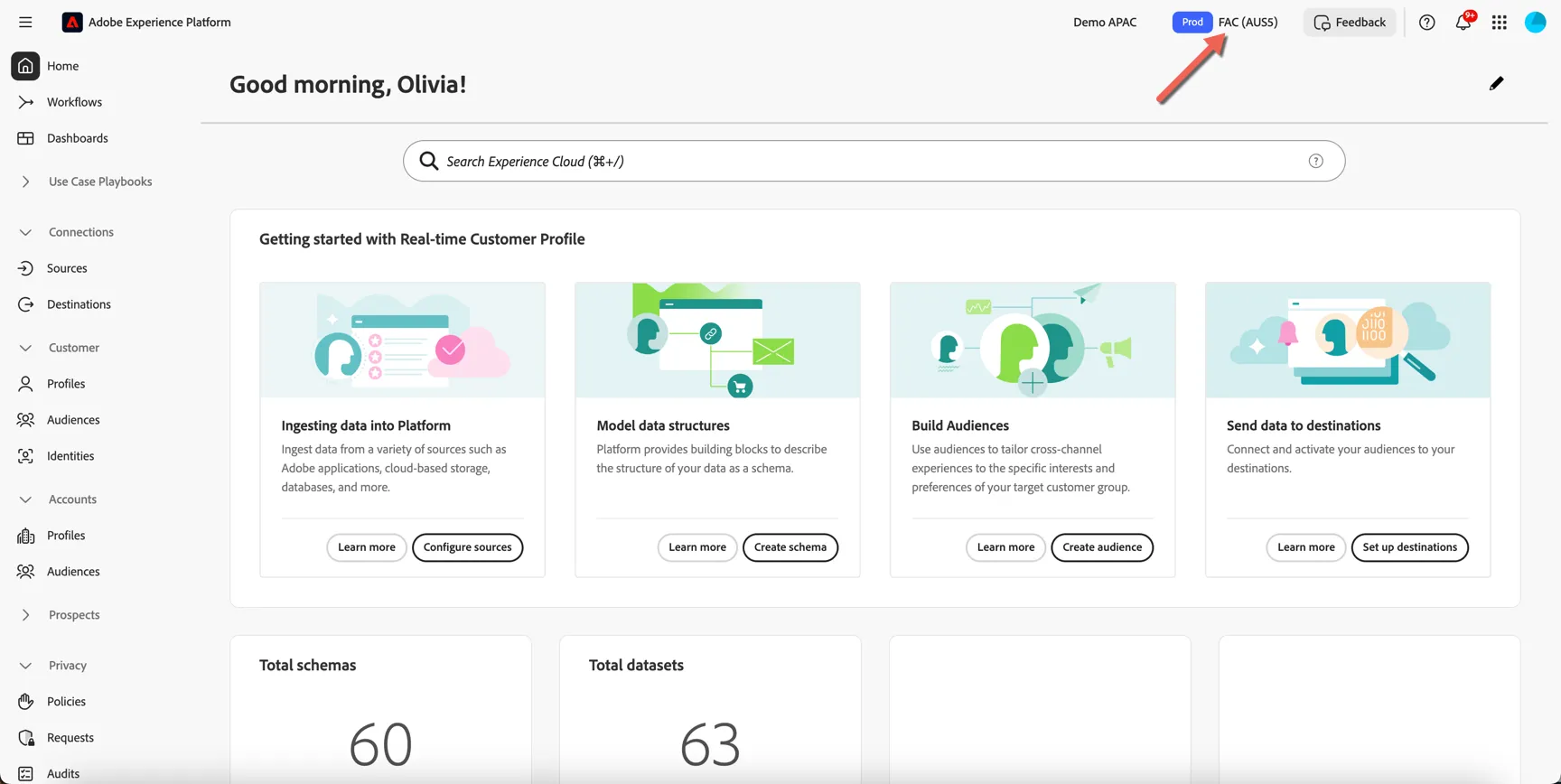
Task: Open the hamburger navigation menu
Action: coord(25,22)
